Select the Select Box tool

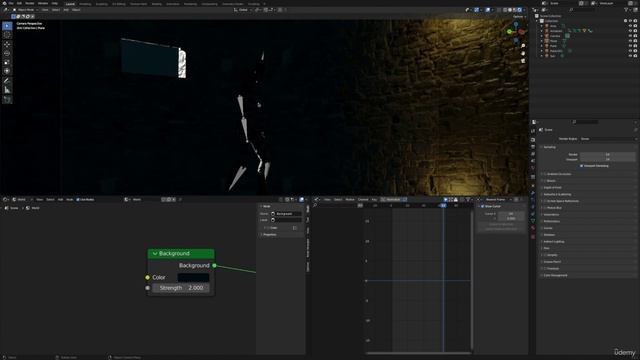[7, 26]
